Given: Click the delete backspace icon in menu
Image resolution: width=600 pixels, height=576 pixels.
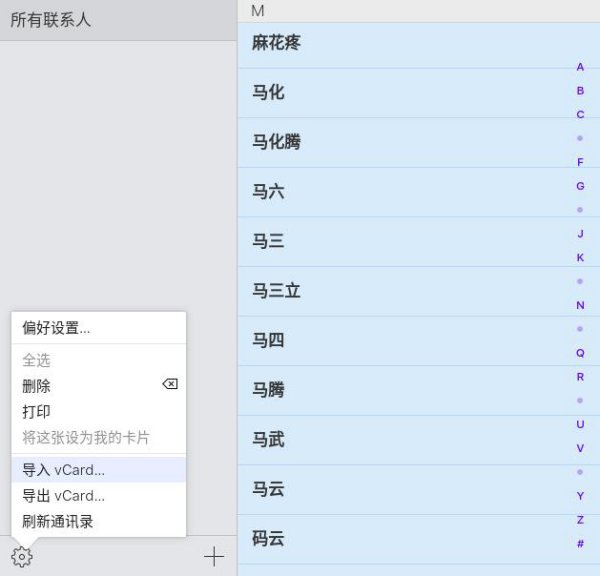Looking at the screenshot, I should pos(170,385).
